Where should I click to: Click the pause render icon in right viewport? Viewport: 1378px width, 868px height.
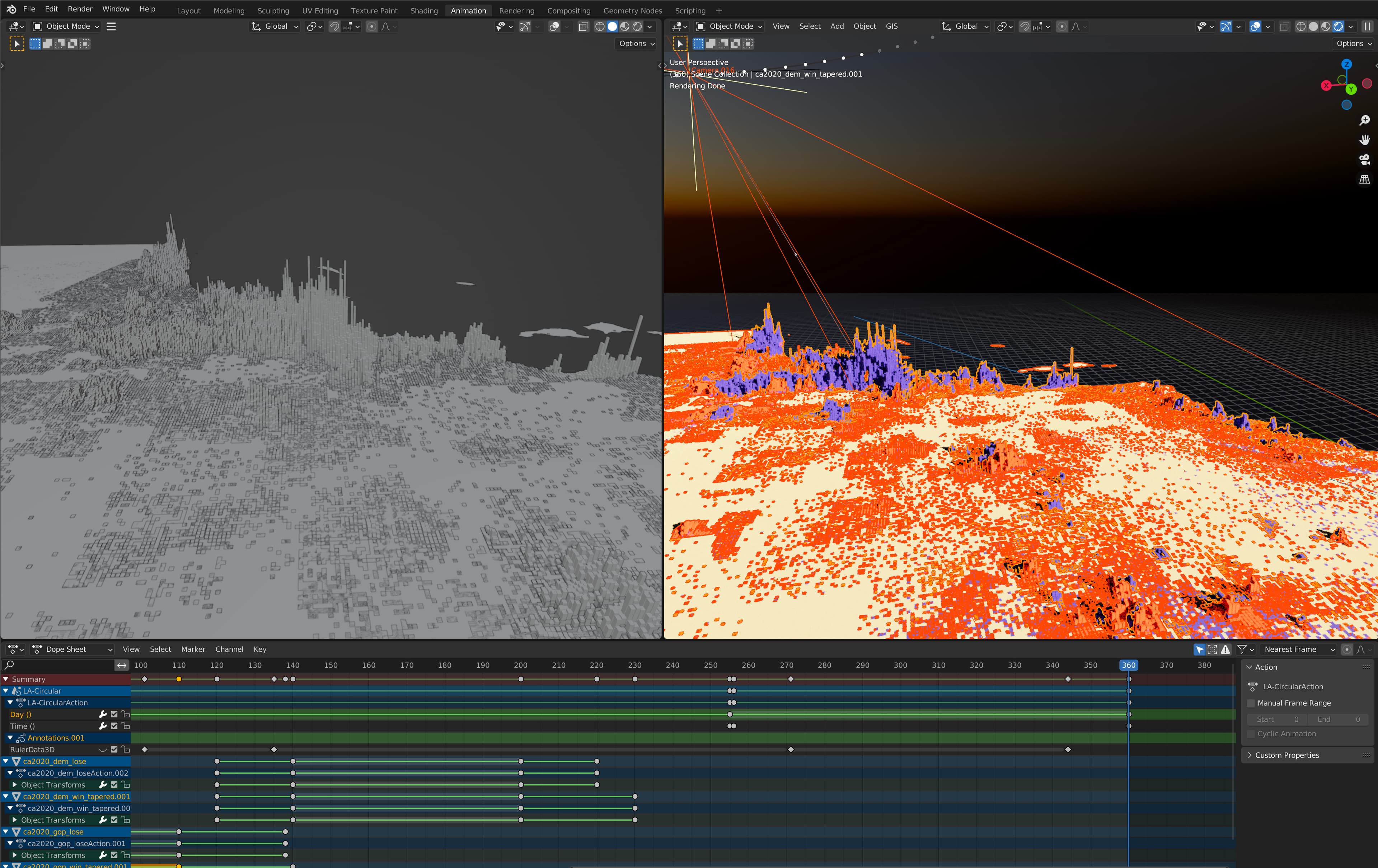[1367, 26]
